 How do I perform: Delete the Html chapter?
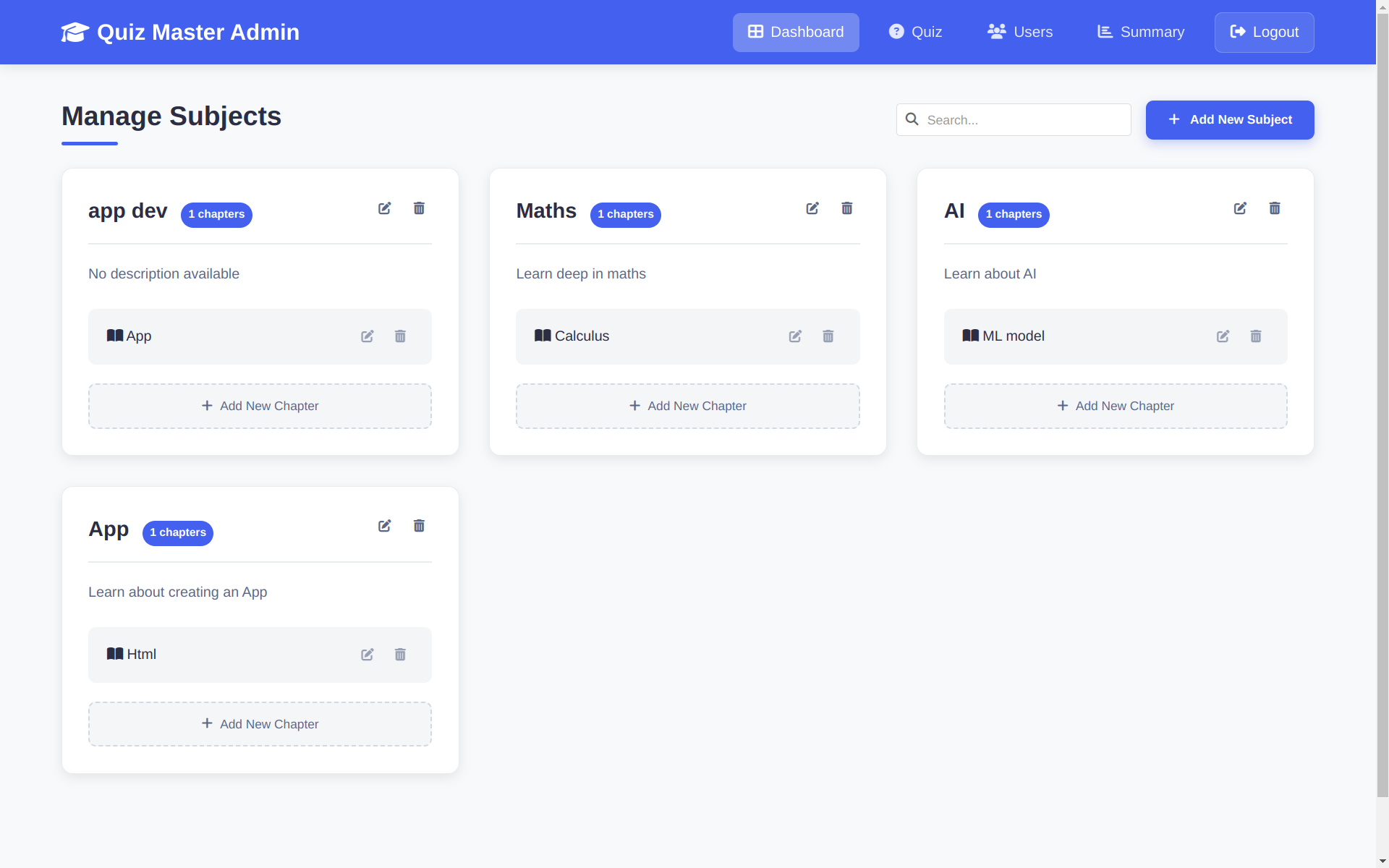[x=400, y=655]
